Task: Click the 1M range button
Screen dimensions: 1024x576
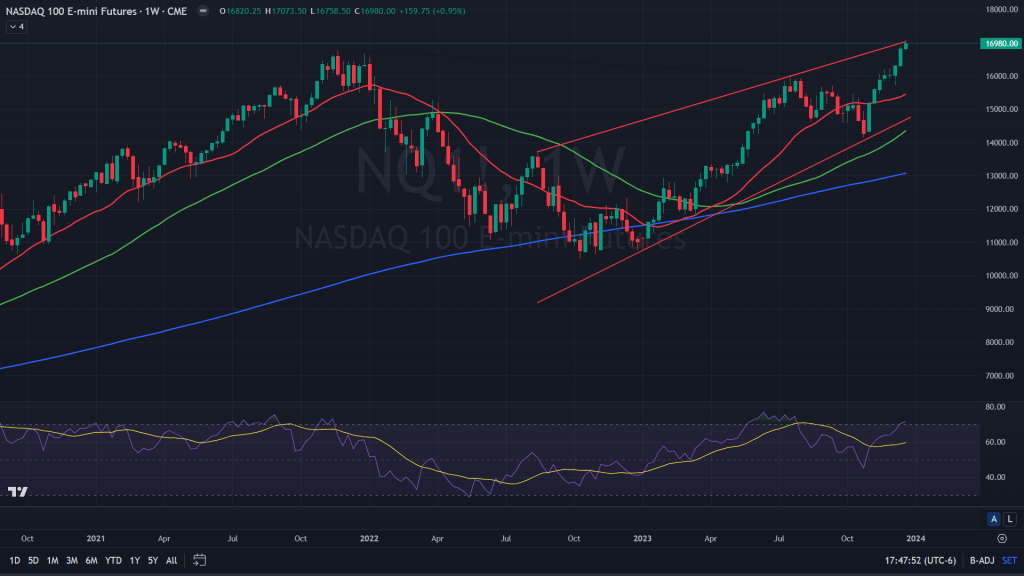Action: 52,560
